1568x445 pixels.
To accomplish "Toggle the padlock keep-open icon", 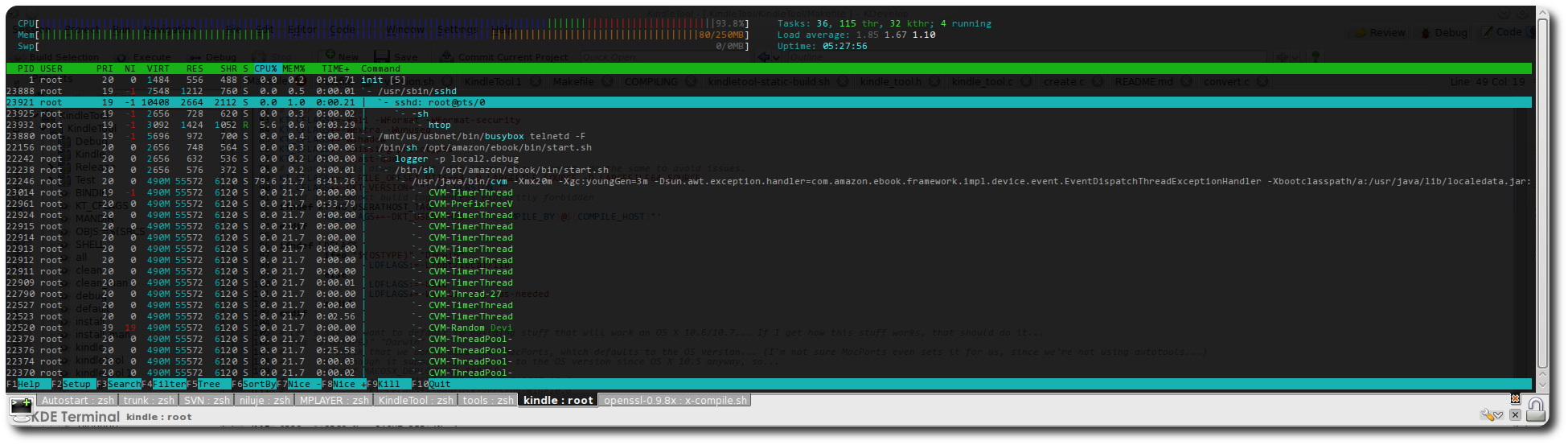I will (x=1535, y=410).
